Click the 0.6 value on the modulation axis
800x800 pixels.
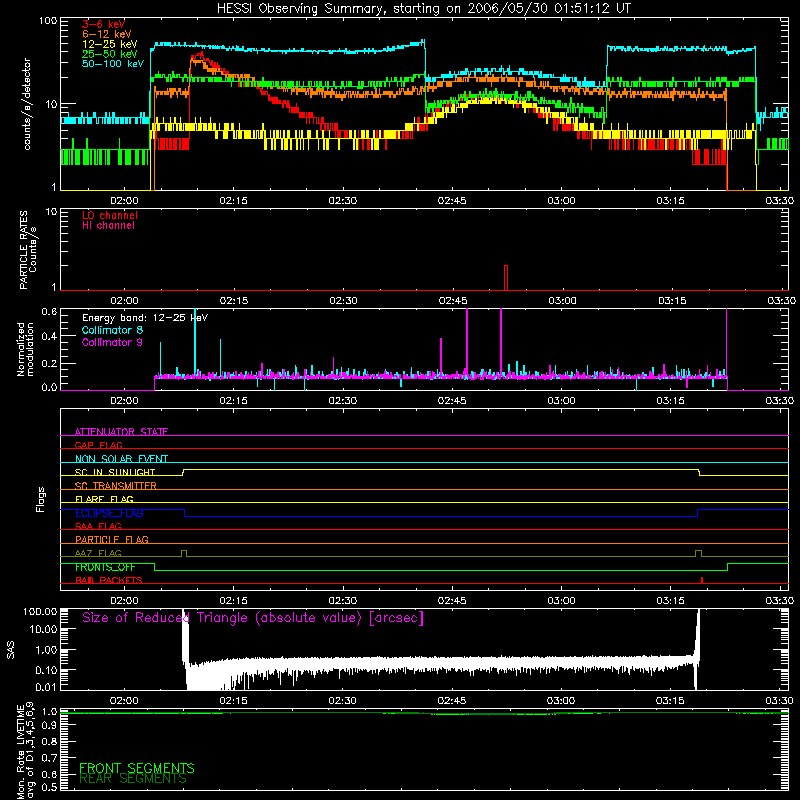click(49, 312)
